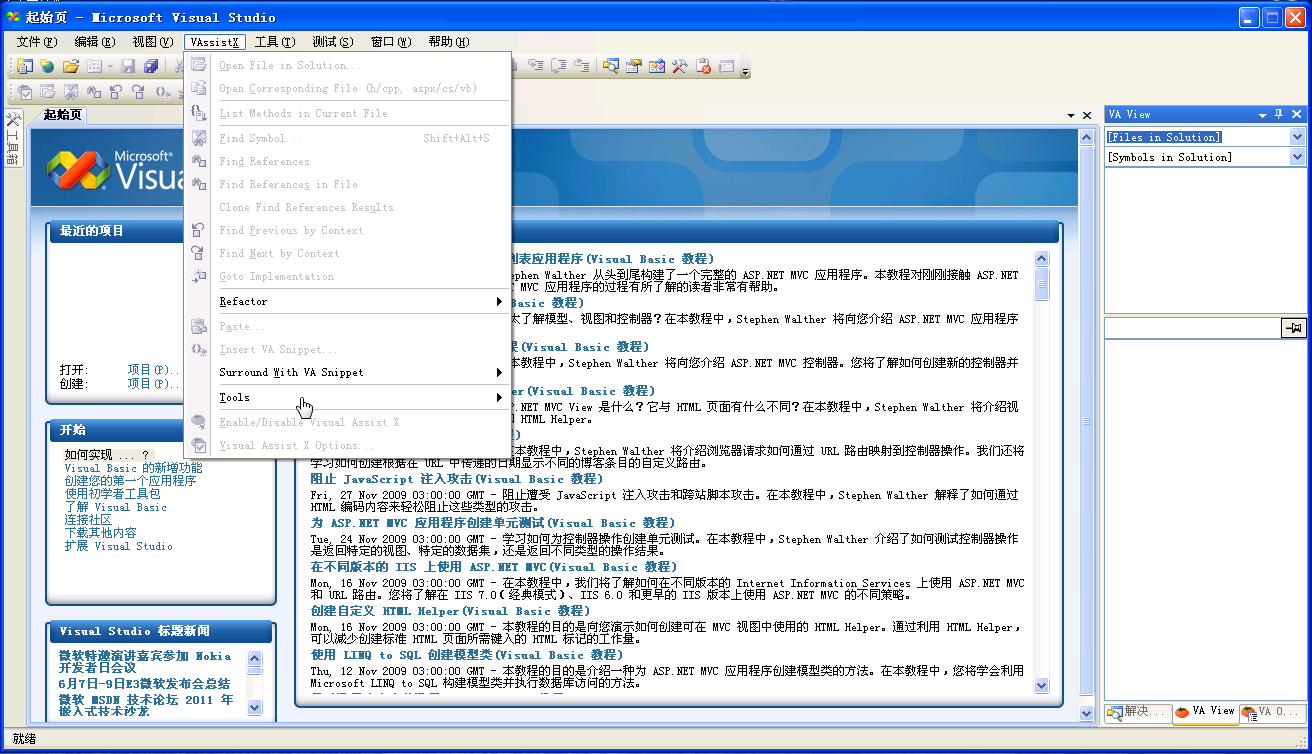The image size is (1312, 754).
Task: Open the Toolbox hammer-and-wrench toolbar icon
Action: pos(679,67)
